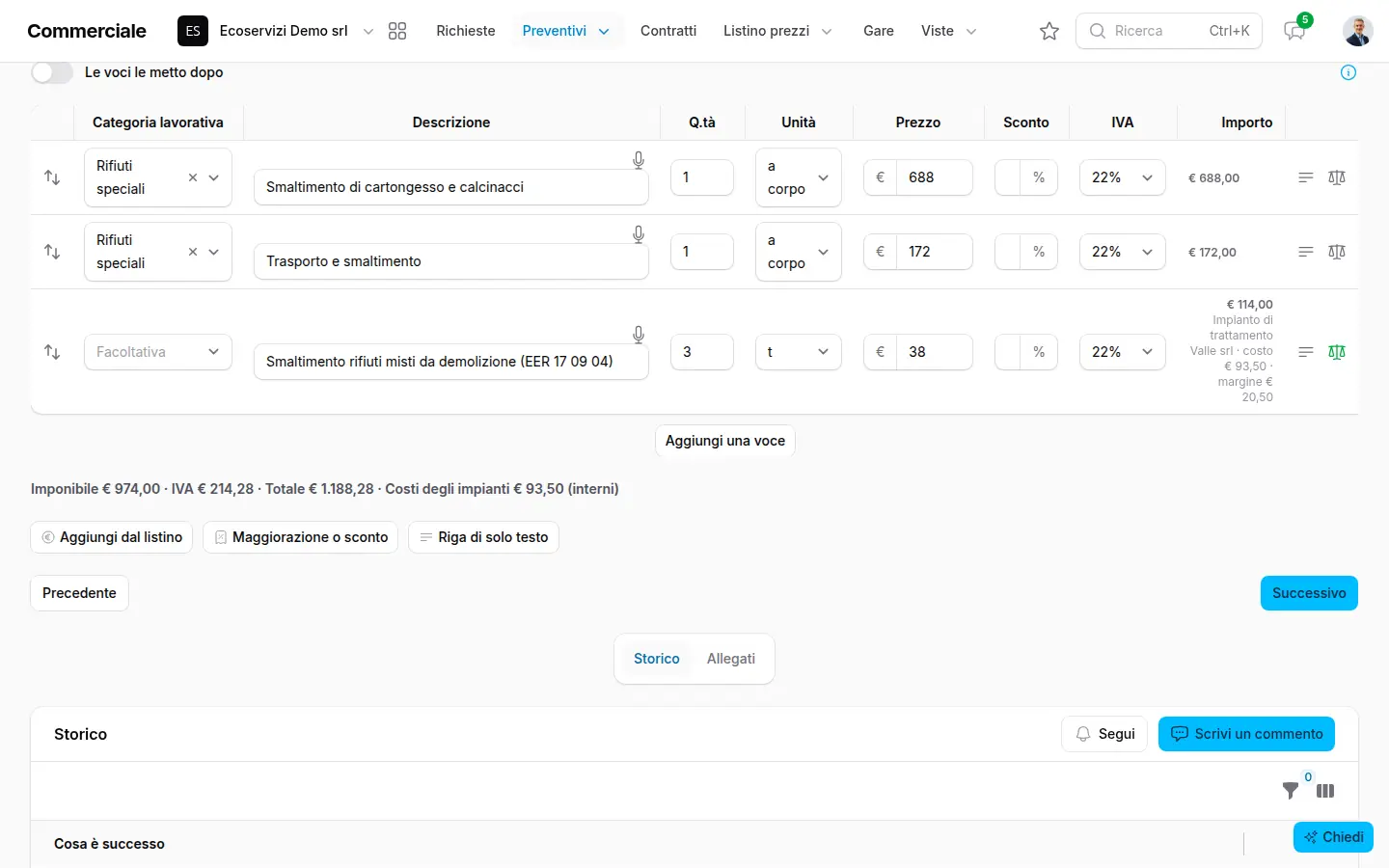This screenshot has height=868, width=1389.
Task: Open the Preventivi menu
Action: click(566, 31)
